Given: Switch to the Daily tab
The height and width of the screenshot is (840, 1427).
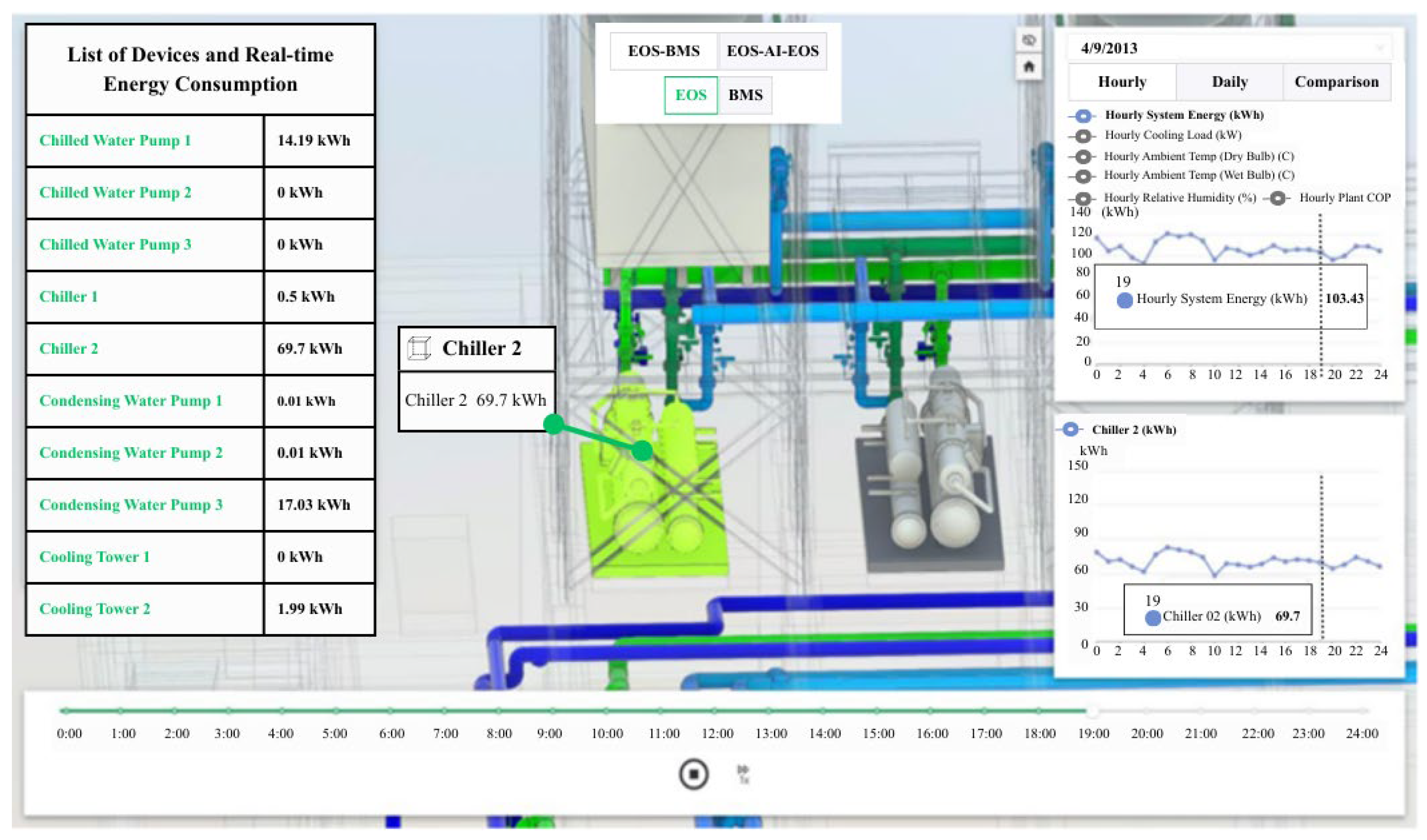Looking at the screenshot, I should click(x=1230, y=82).
